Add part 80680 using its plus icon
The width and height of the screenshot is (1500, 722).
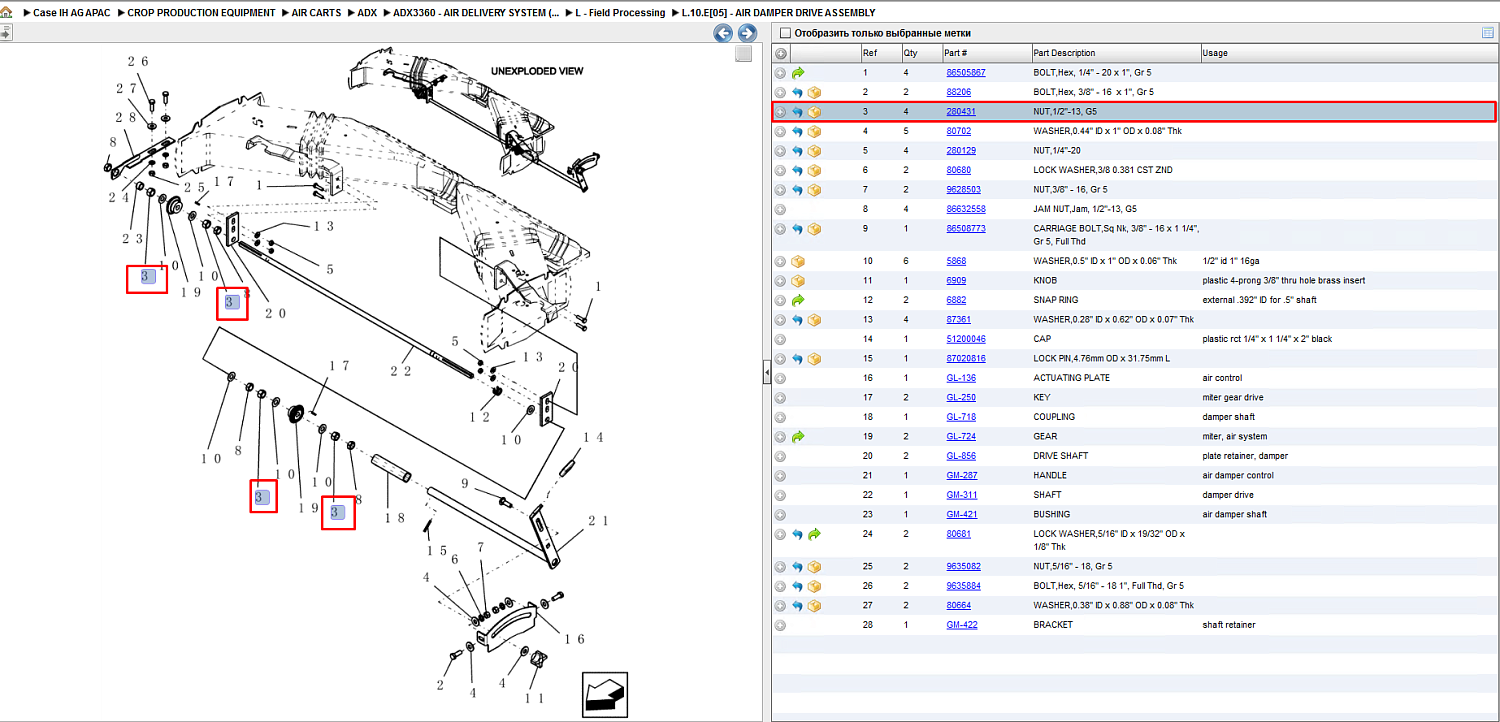click(781, 170)
